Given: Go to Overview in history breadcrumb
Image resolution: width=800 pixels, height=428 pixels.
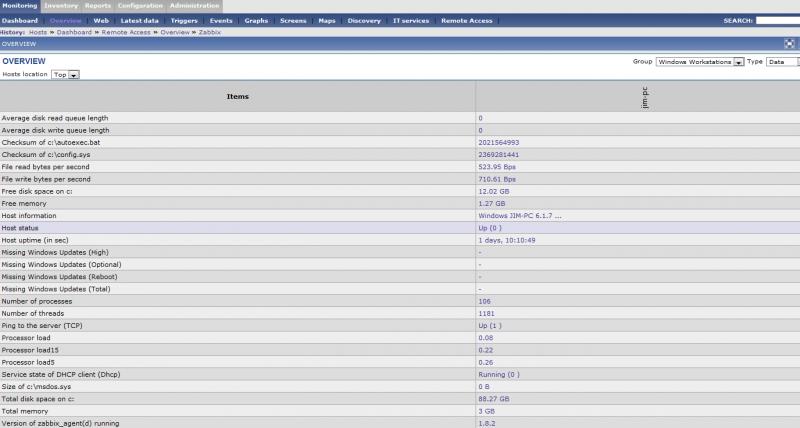Looking at the screenshot, I should (x=175, y=32).
